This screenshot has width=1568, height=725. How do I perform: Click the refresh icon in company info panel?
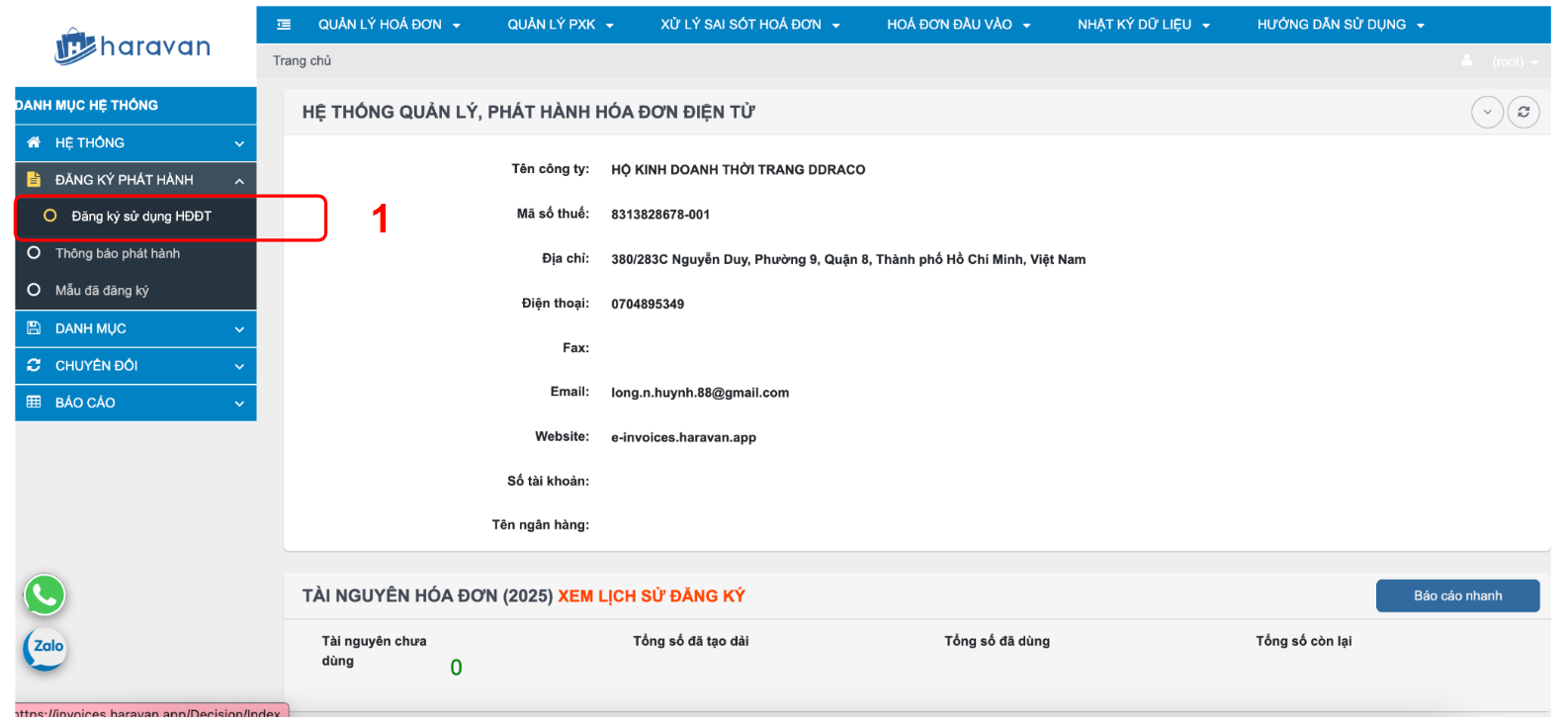tap(1524, 112)
